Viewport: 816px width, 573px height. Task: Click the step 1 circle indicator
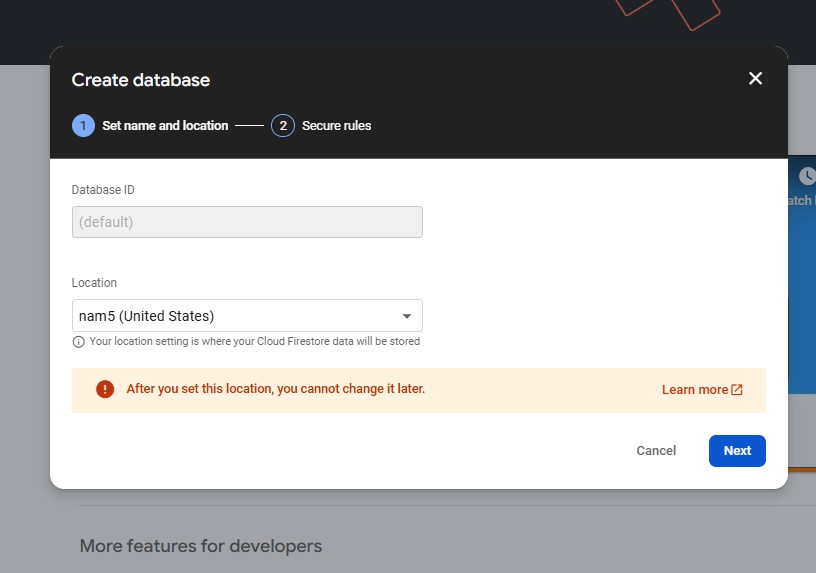pos(83,125)
